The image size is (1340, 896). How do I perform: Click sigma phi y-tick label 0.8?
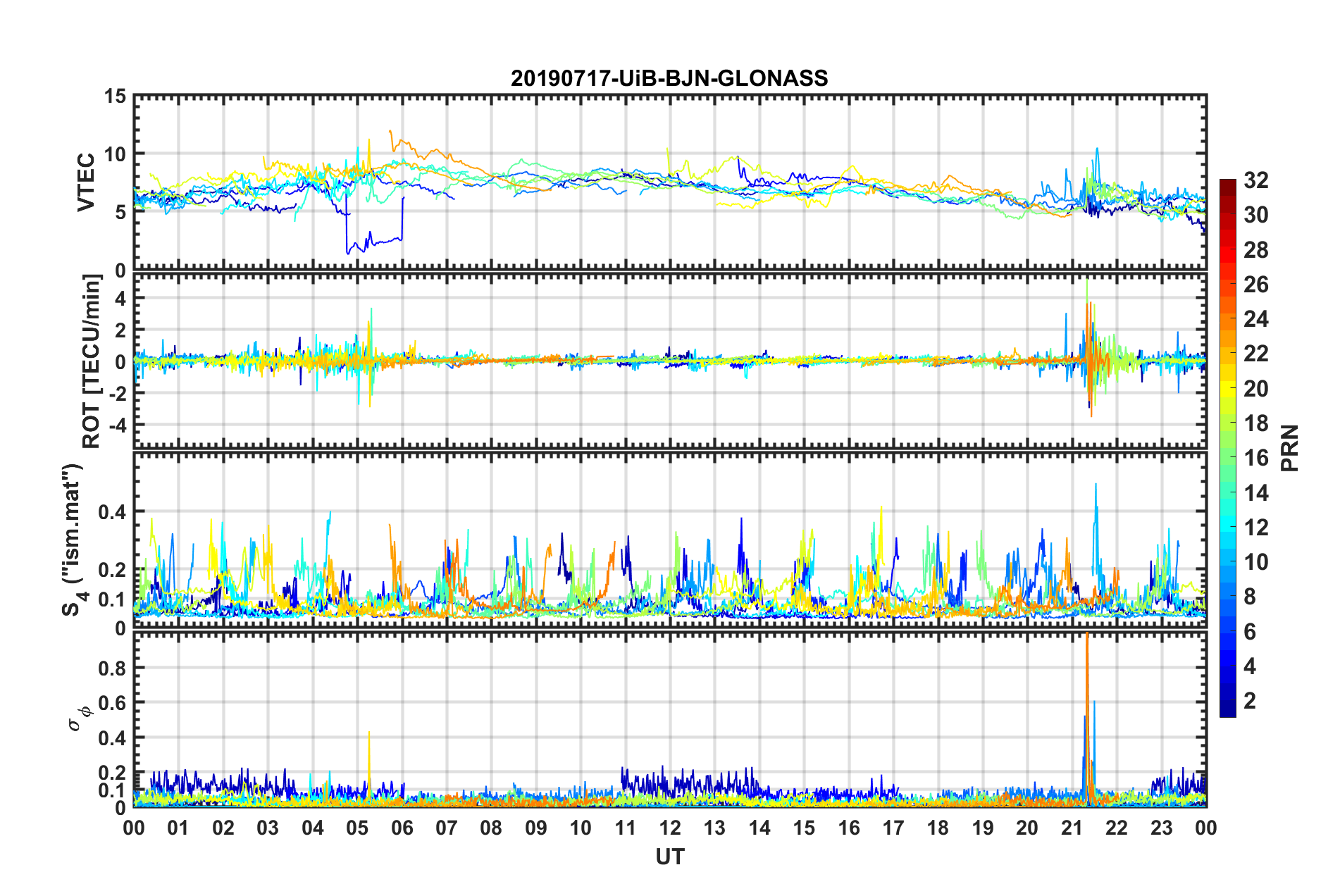point(113,668)
